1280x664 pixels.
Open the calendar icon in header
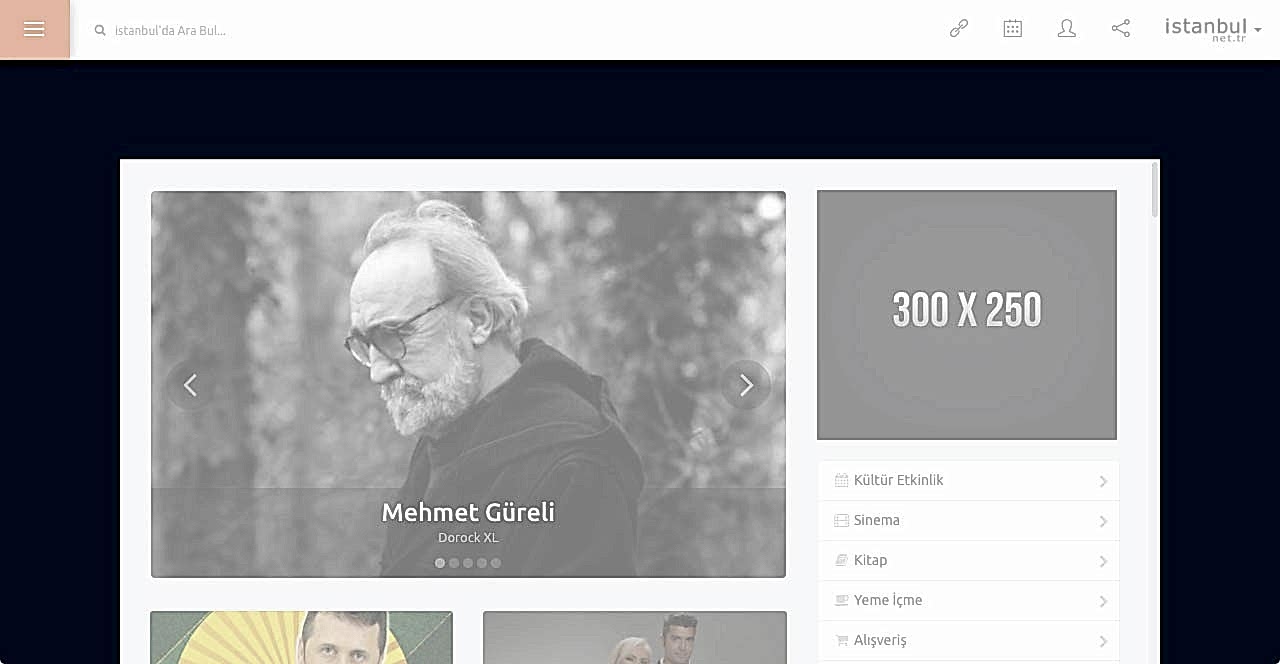click(x=1013, y=28)
